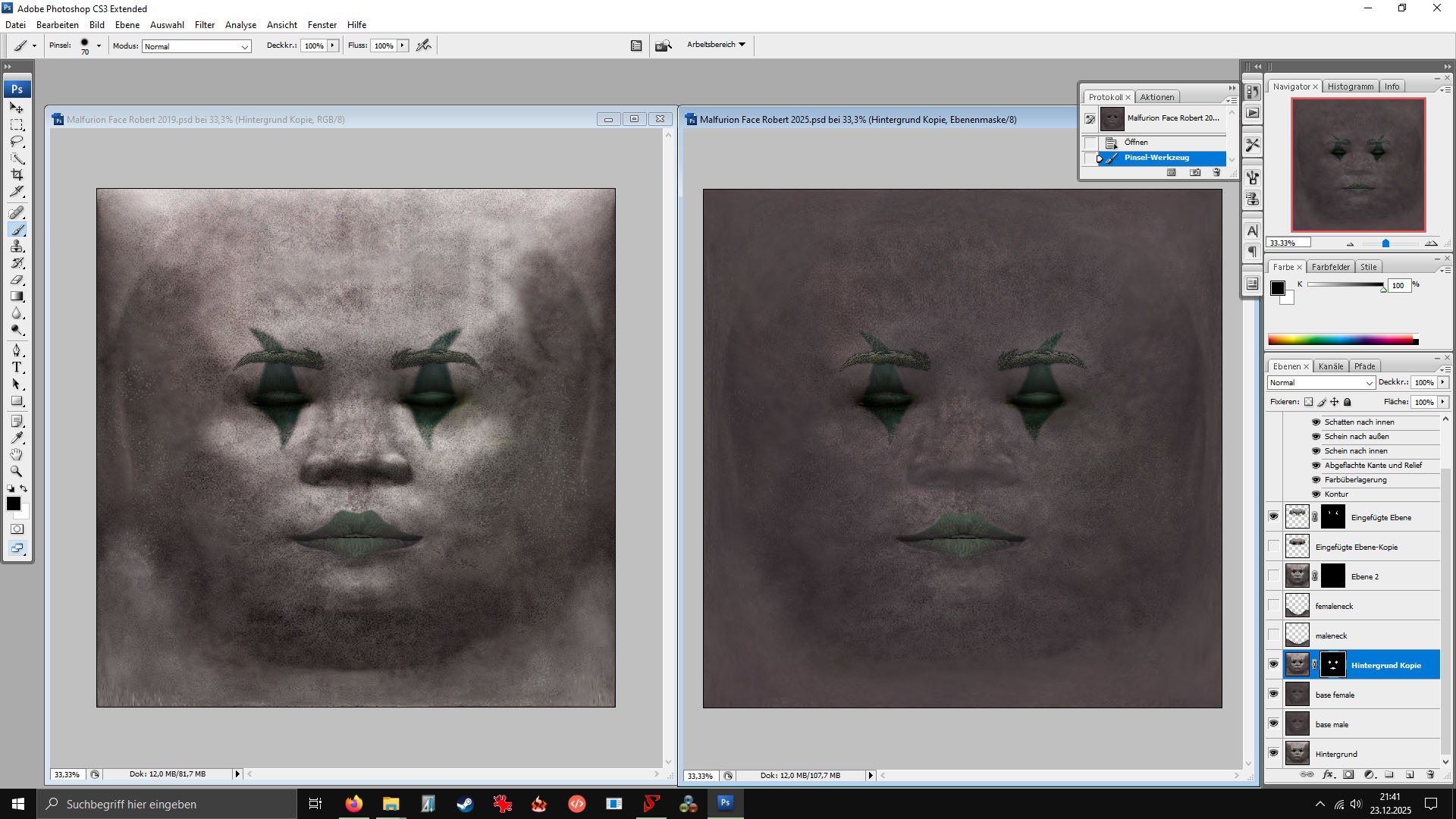Delete layer using the trash icon

1430,775
